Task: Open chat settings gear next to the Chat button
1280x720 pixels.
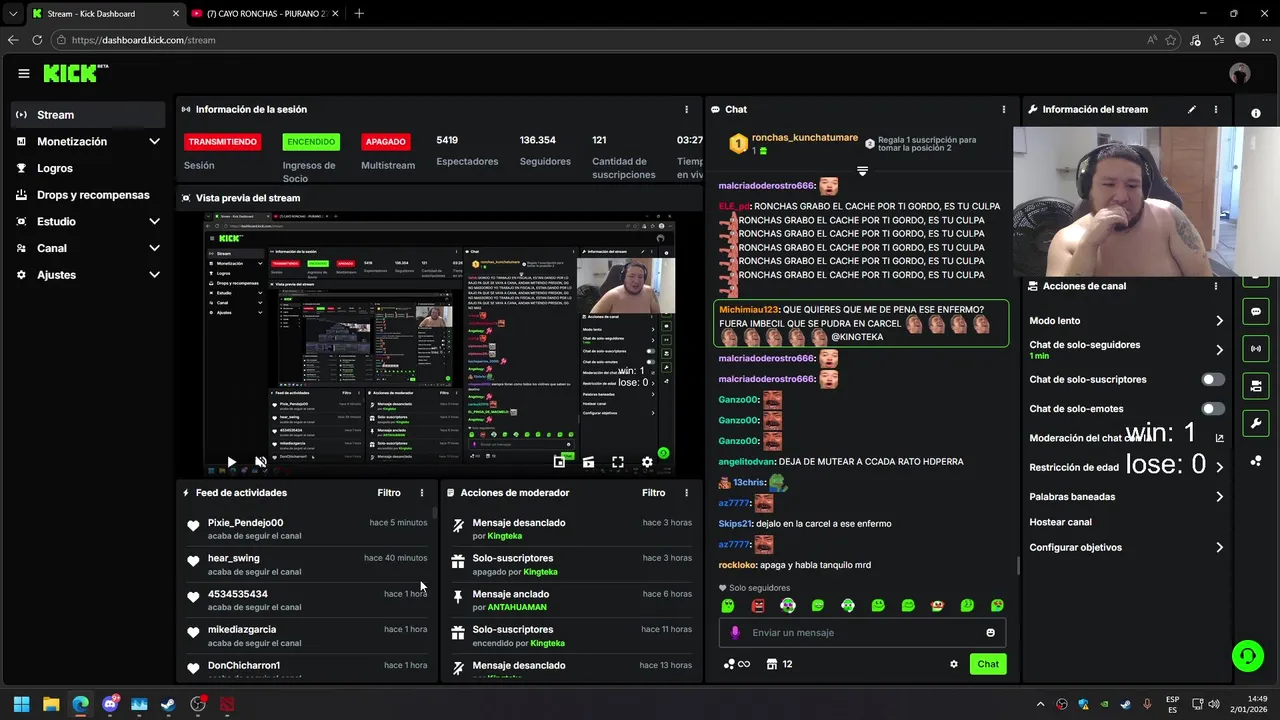Action: 954,664
